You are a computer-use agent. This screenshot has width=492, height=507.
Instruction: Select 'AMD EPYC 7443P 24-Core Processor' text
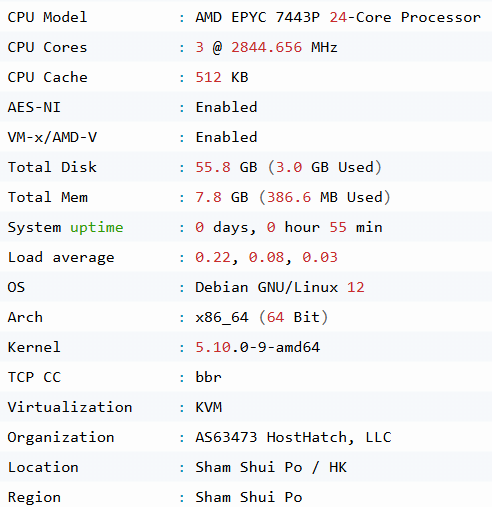338,17
